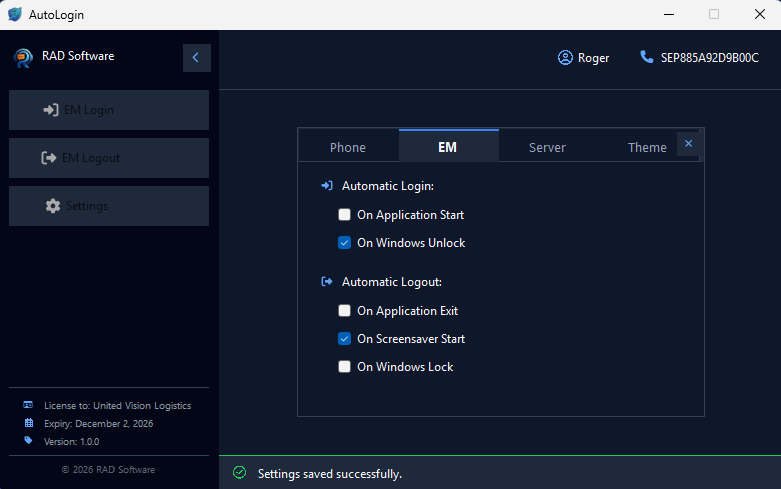Select License to United Vision Logistics text

tap(118, 406)
